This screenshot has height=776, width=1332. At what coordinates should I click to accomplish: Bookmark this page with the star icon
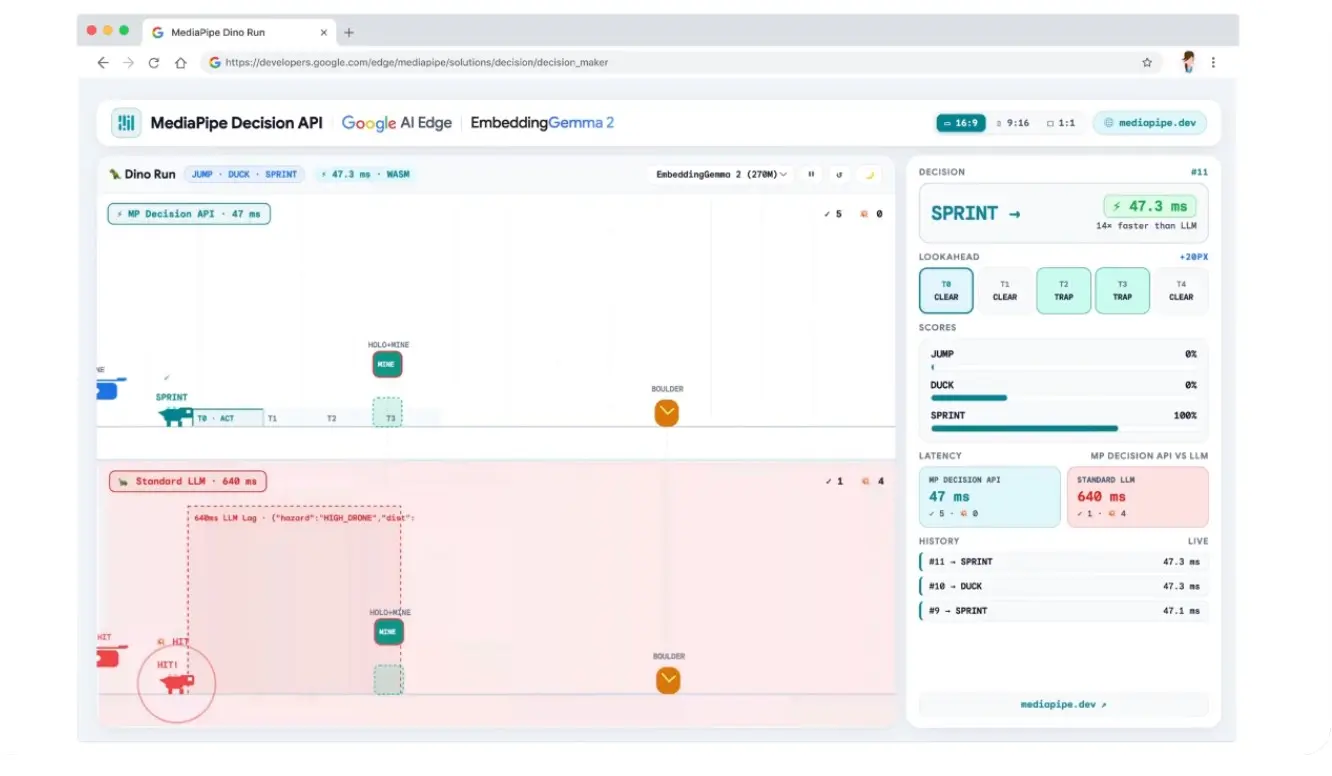(1147, 62)
